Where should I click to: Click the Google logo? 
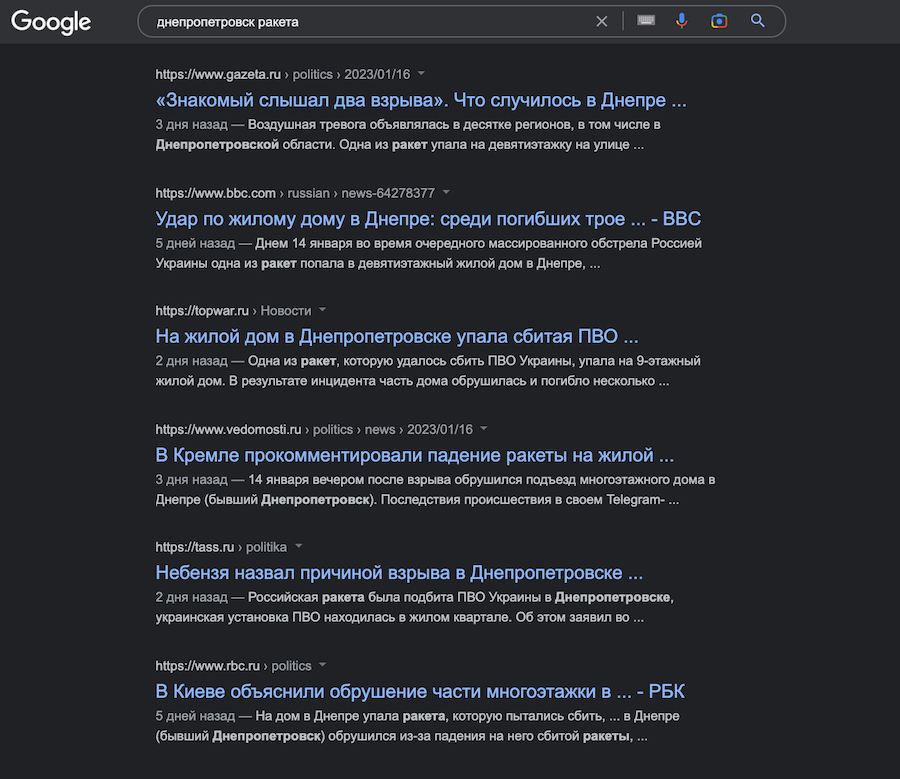pyautogui.click(x=51, y=22)
